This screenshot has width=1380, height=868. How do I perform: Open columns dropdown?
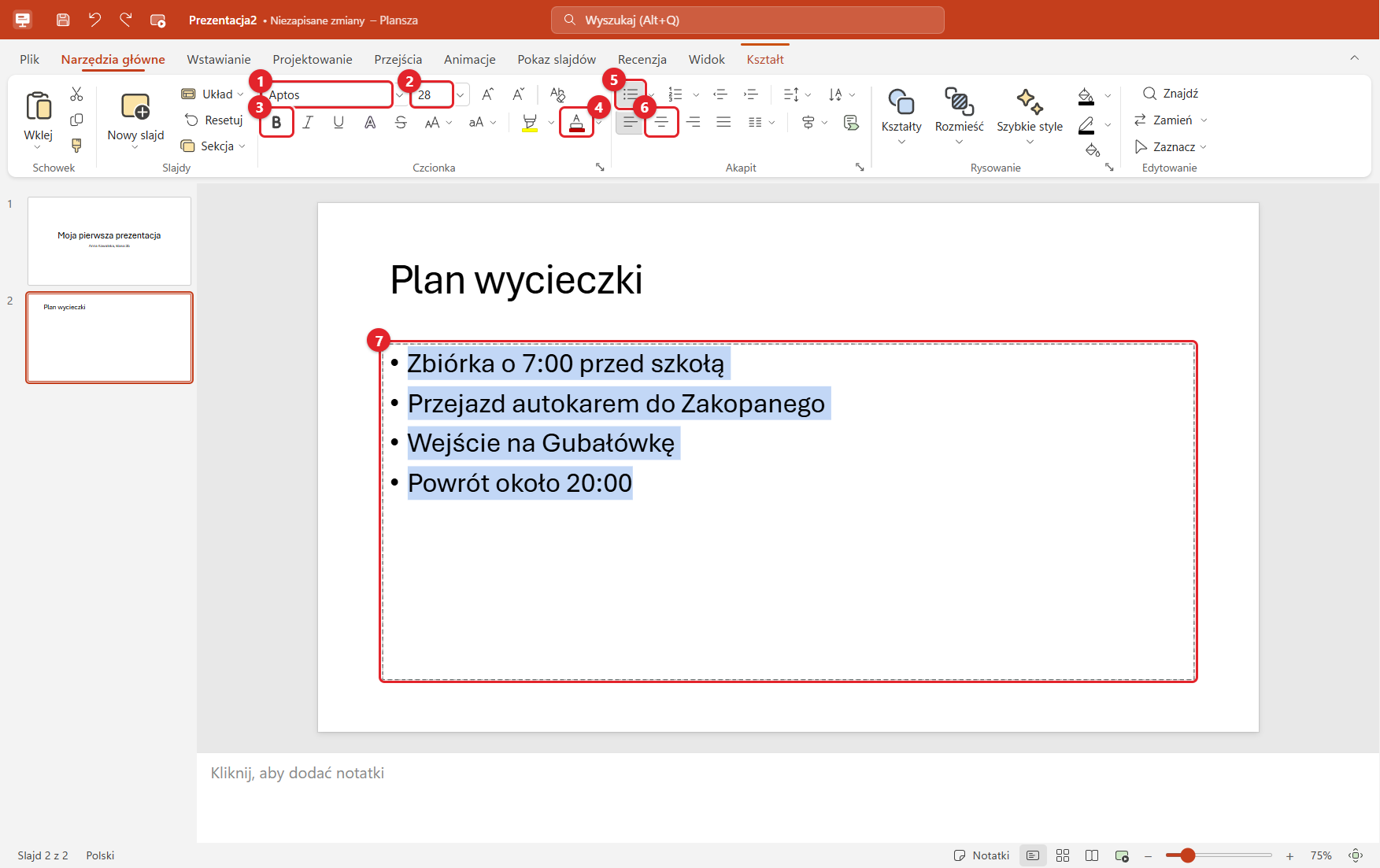tap(761, 122)
